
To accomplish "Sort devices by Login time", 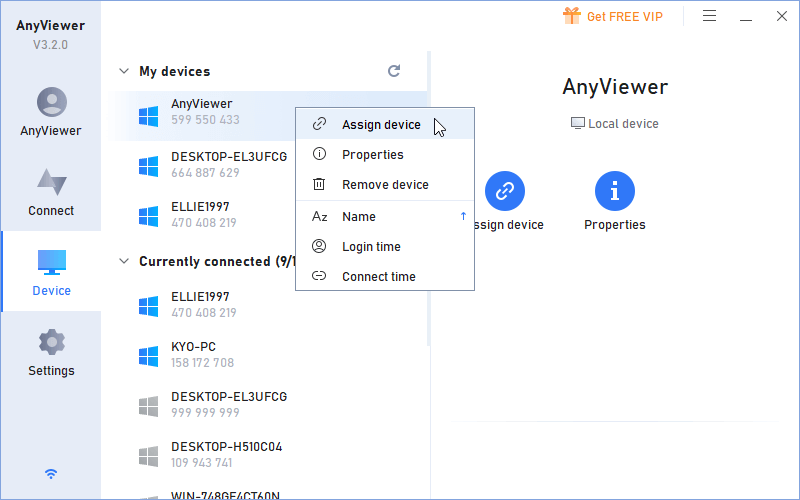I will point(371,247).
